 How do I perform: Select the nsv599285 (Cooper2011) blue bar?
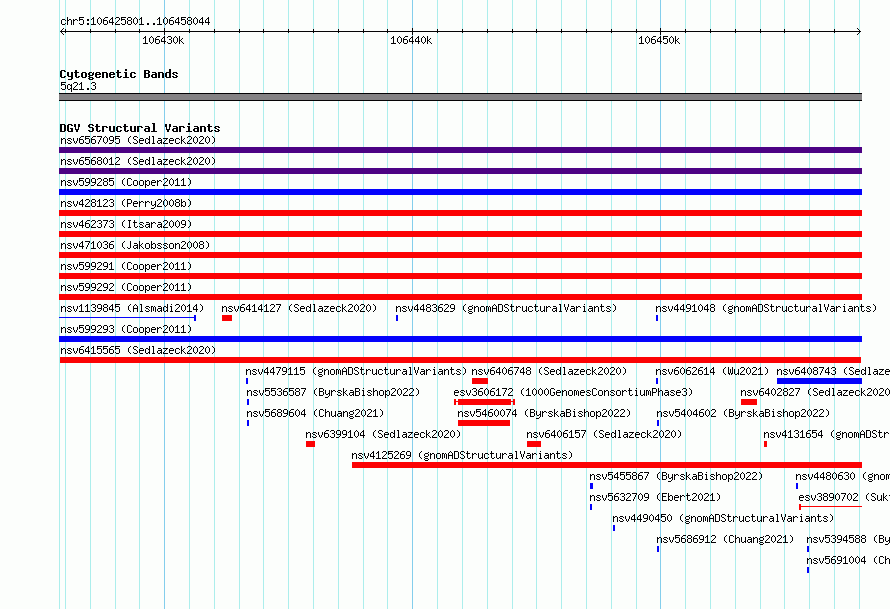click(460, 192)
